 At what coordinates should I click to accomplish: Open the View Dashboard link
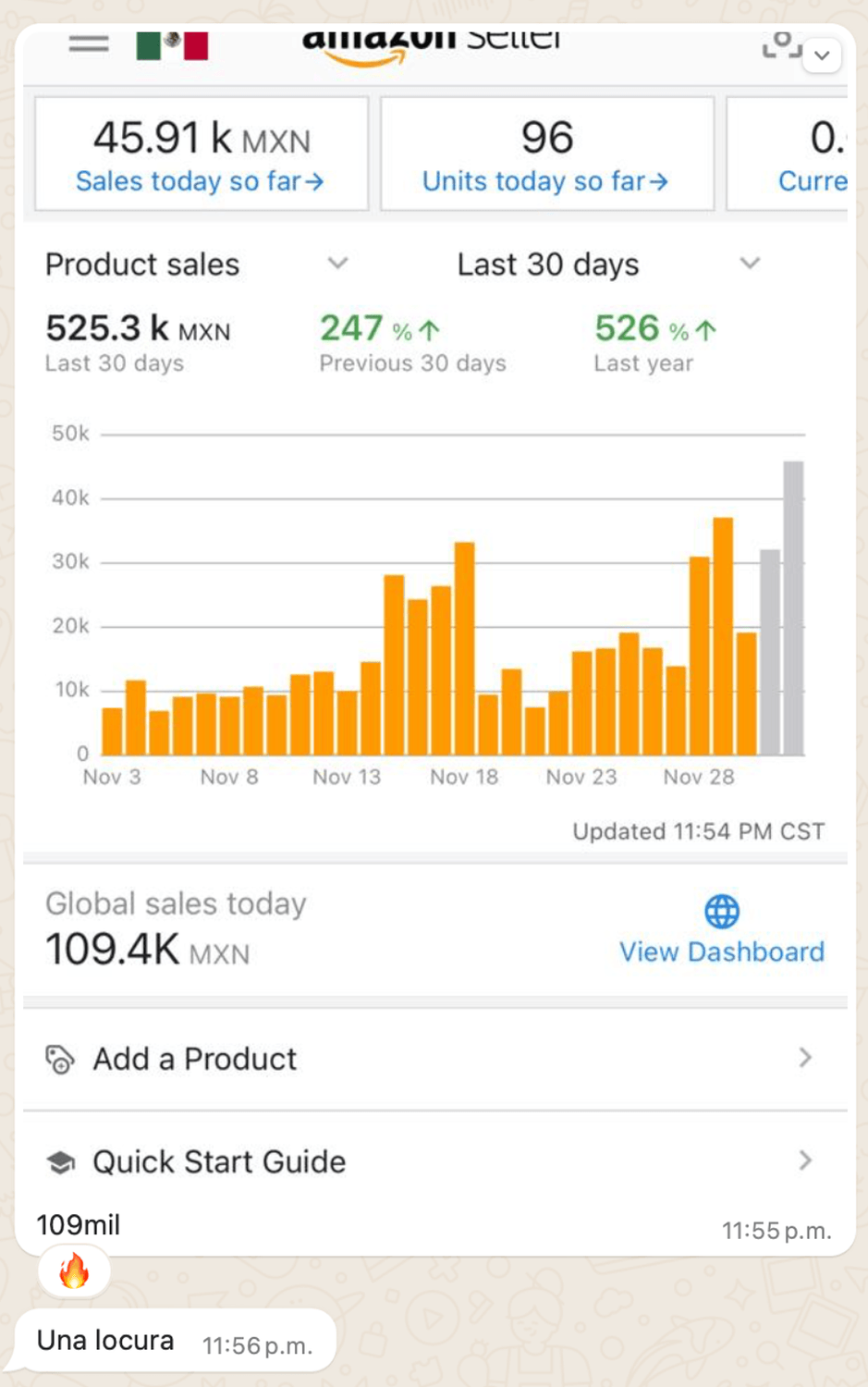tap(721, 951)
